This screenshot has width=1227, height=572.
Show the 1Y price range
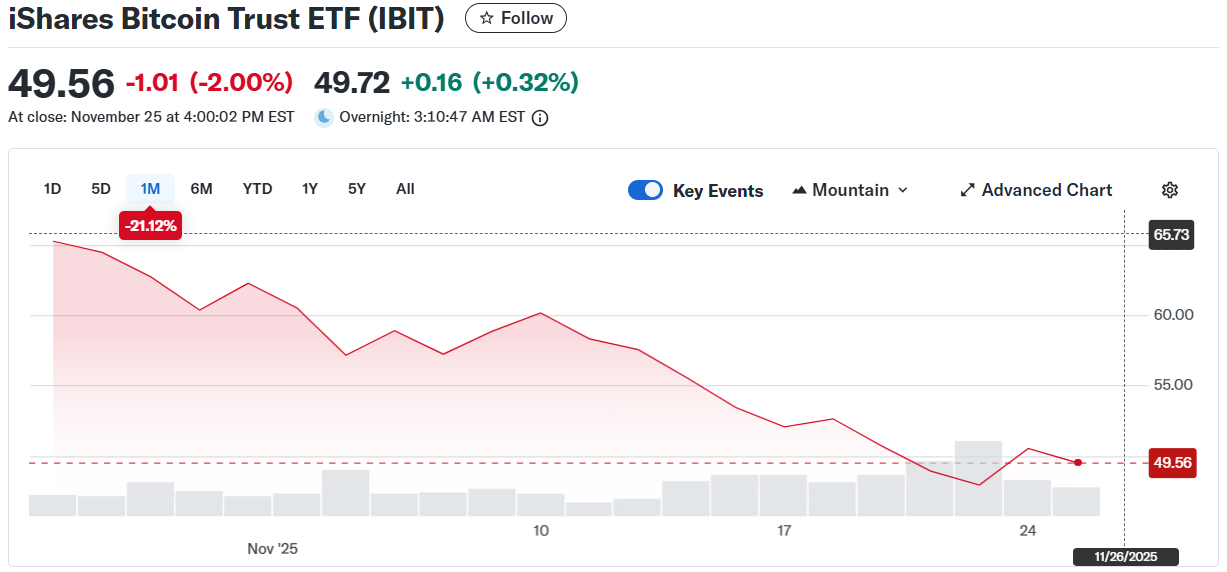coord(310,189)
